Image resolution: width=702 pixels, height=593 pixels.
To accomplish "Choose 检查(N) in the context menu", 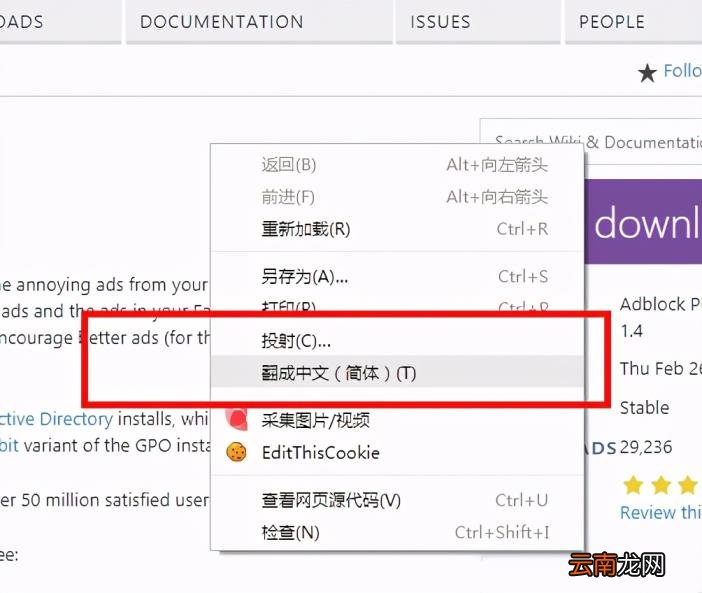I will click(x=398, y=533).
